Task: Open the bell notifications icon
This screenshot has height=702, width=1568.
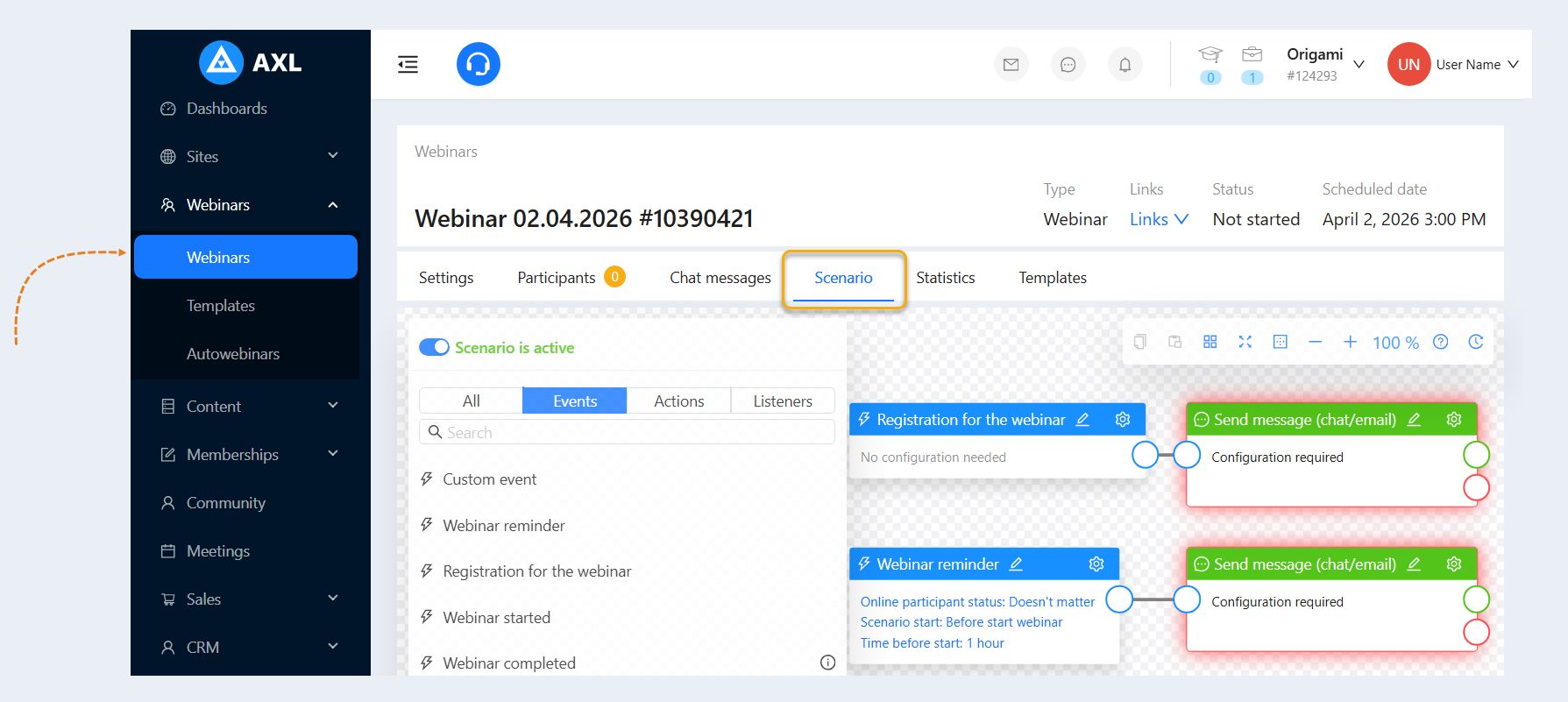Action: (x=1125, y=64)
